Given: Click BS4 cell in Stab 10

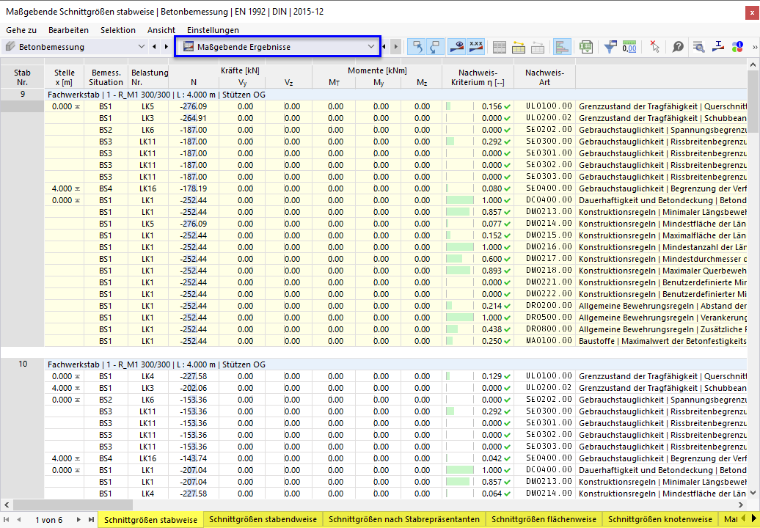Looking at the screenshot, I should pyautogui.click(x=106, y=459).
